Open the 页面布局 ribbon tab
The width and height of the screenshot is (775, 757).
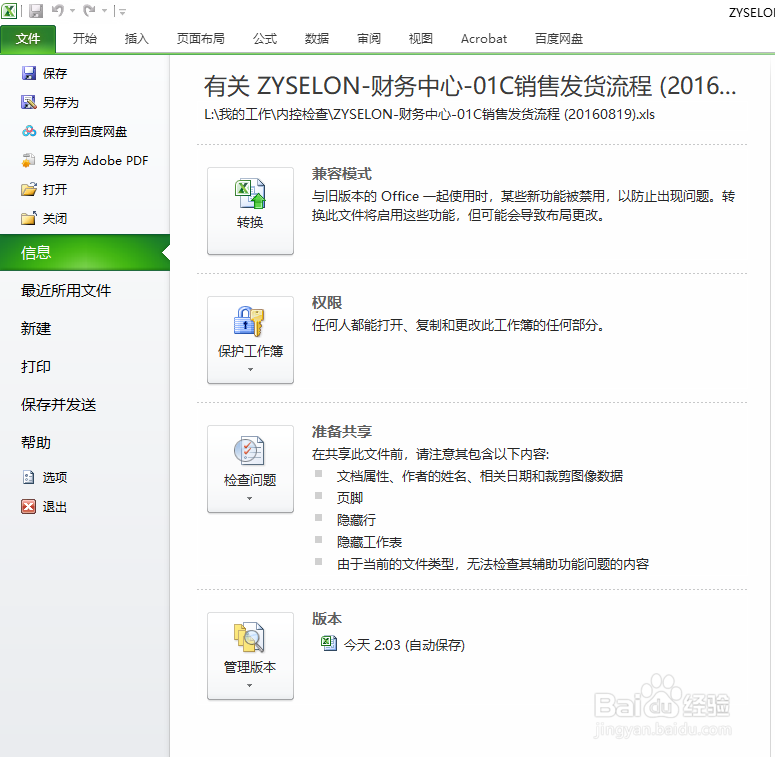pos(201,39)
